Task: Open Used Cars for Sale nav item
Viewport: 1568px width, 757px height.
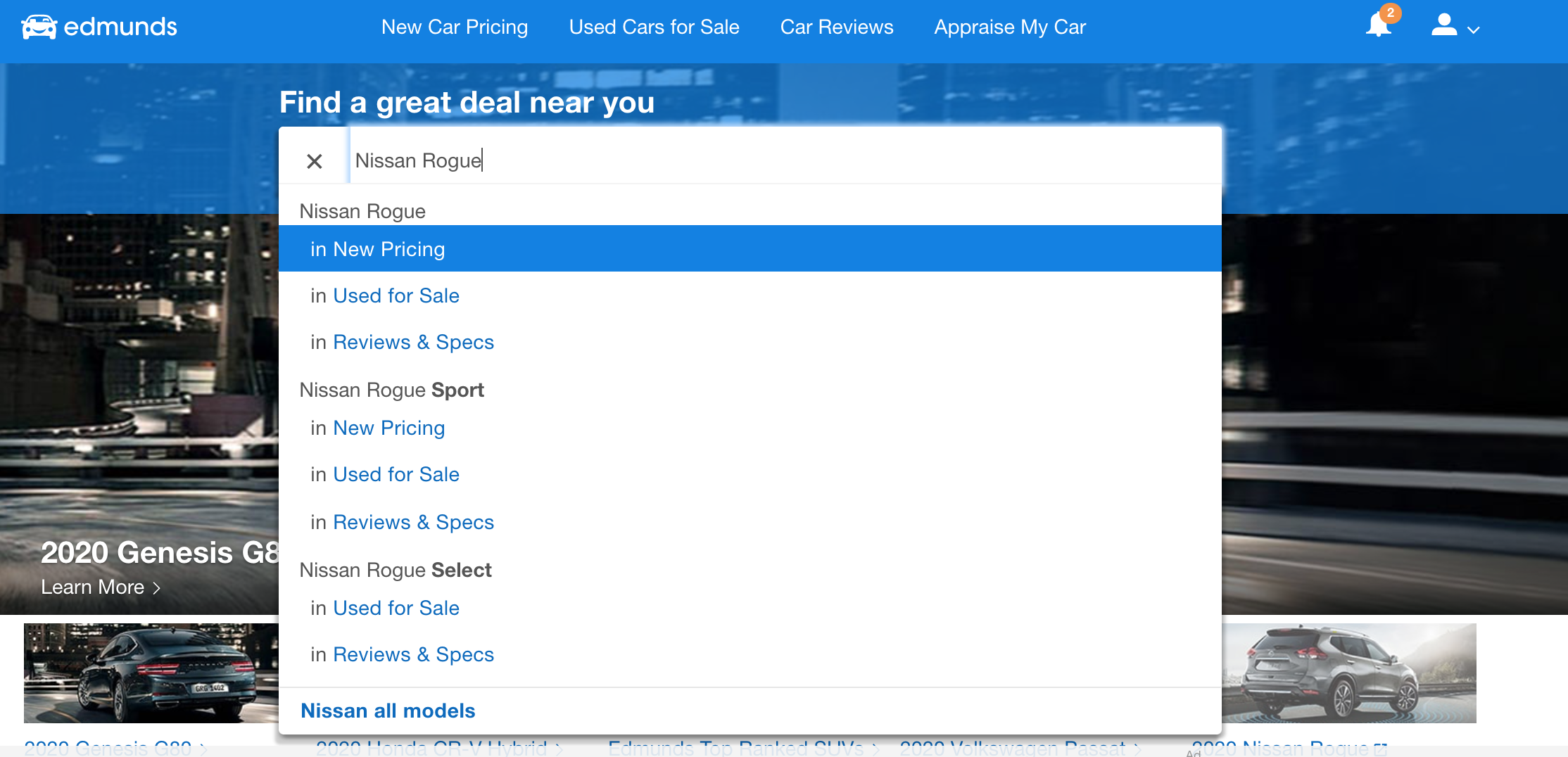Action: click(x=654, y=27)
